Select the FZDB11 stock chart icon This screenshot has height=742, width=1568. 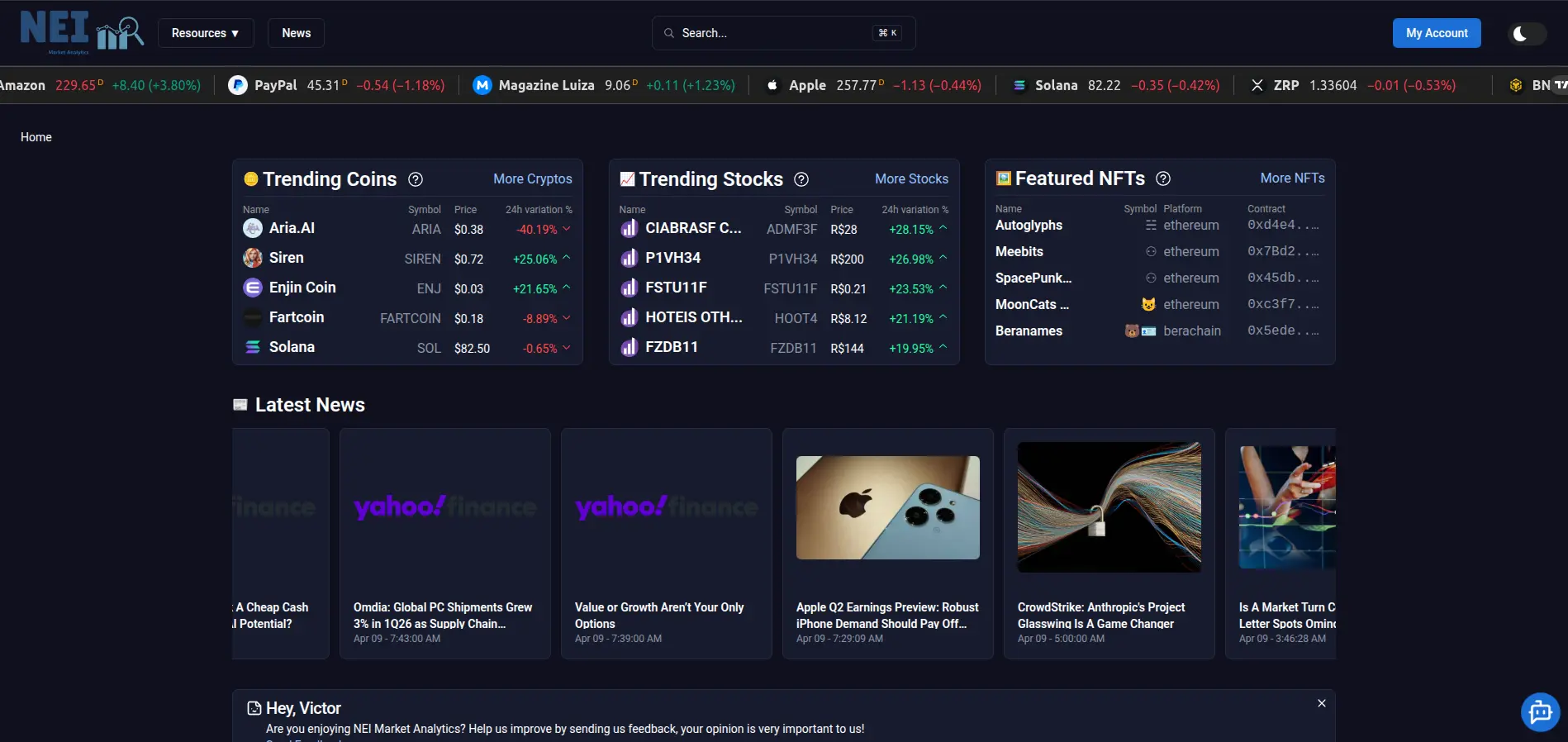pos(630,347)
